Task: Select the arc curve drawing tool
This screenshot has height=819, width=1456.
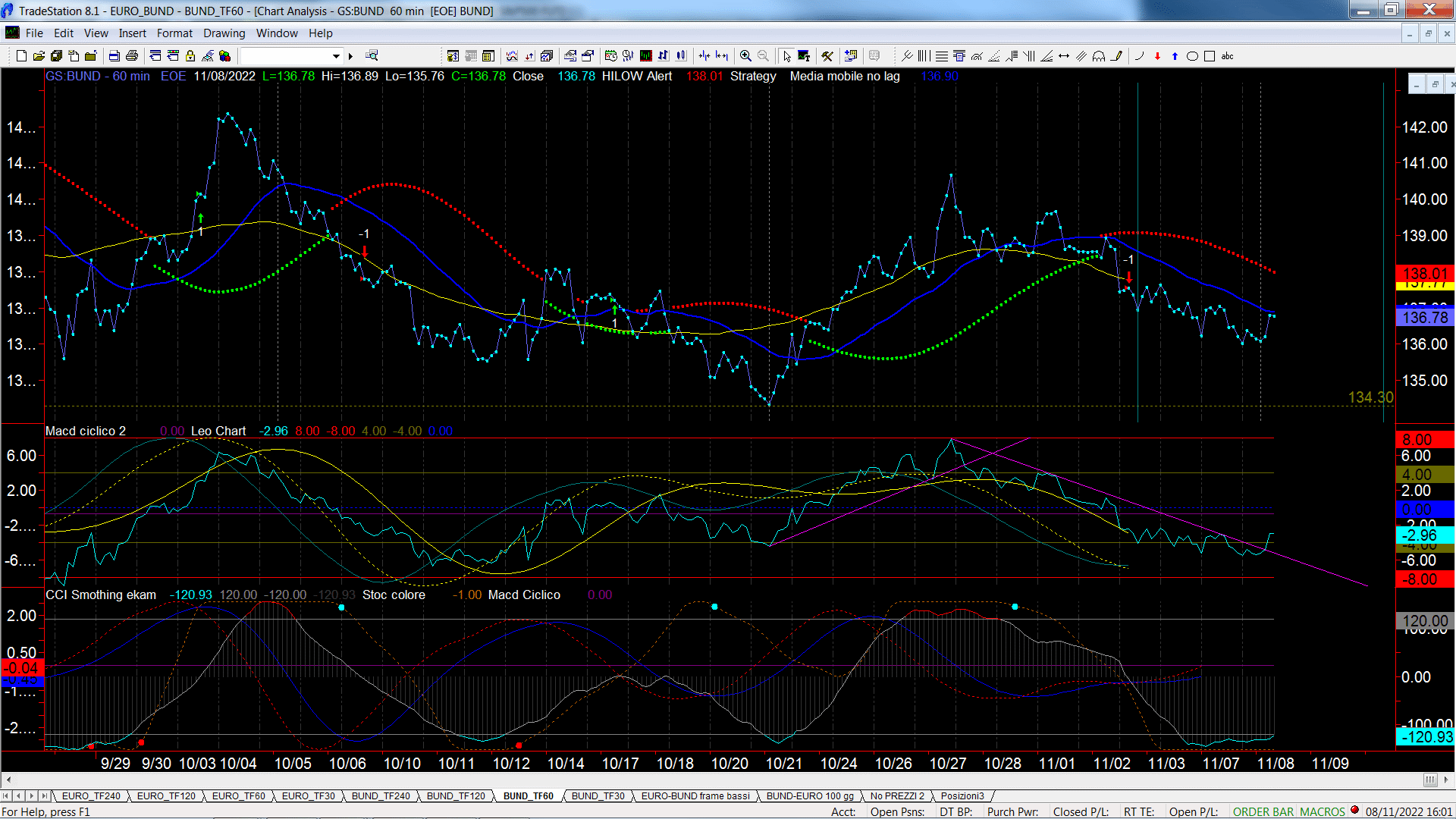Action: pos(1139,55)
